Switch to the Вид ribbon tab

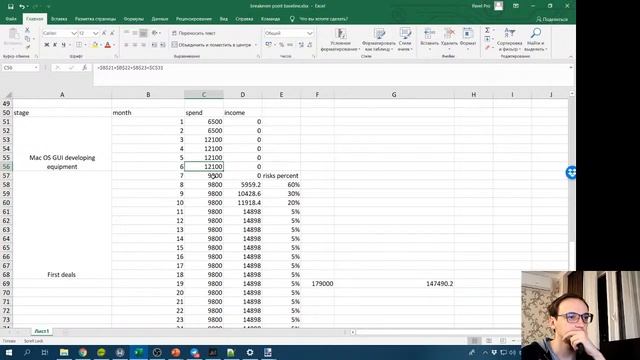click(224, 19)
